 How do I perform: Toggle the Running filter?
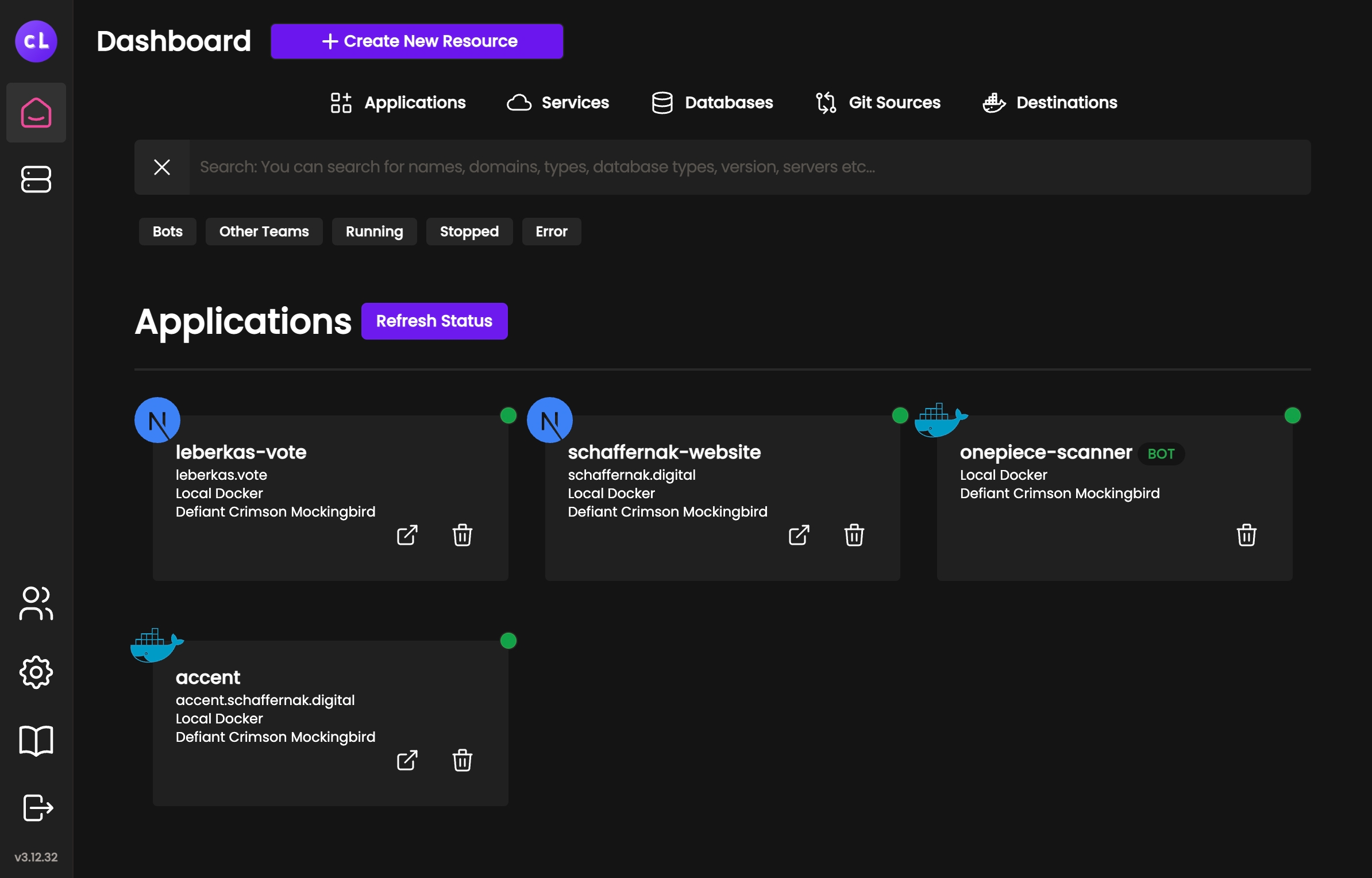tap(375, 232)
